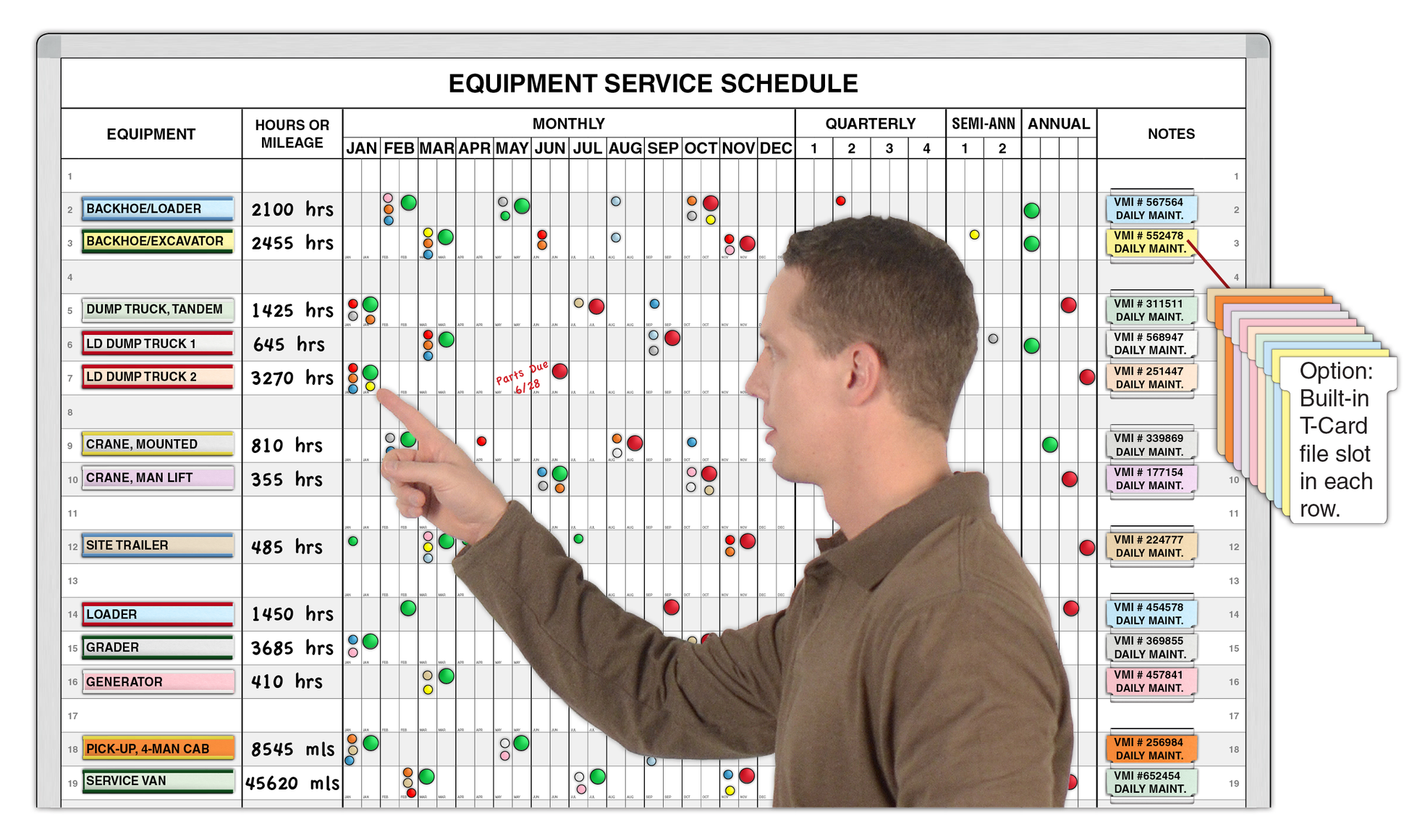The image size is (1404, 840).
Task: Click the green service marker in JAN row 2
Action: pos(405,203)
